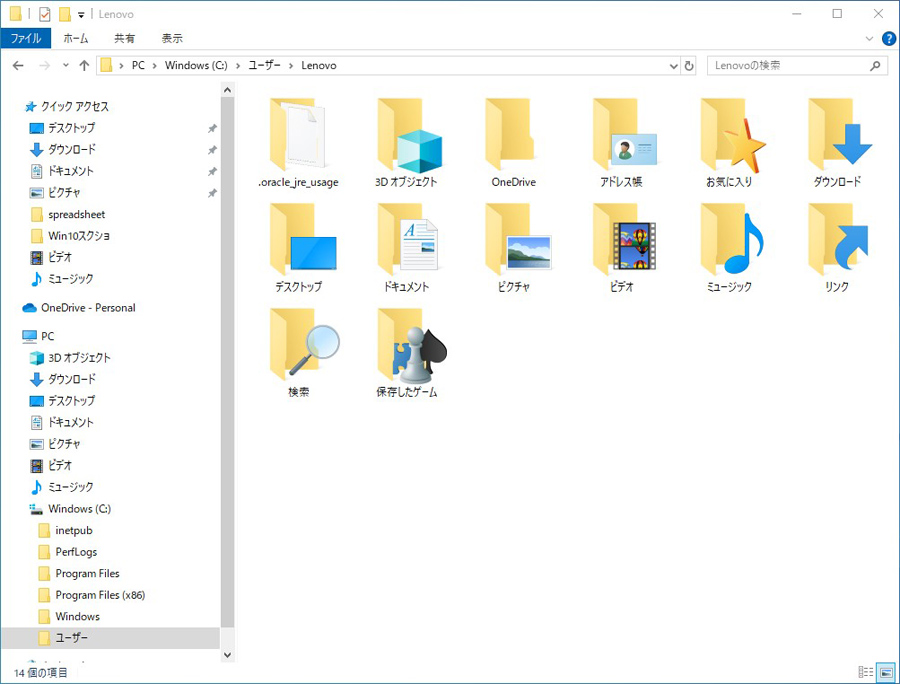Select PerfLogs folder in navigation tree
Viewport: 900px width, 684px height.
click(76, 552)
